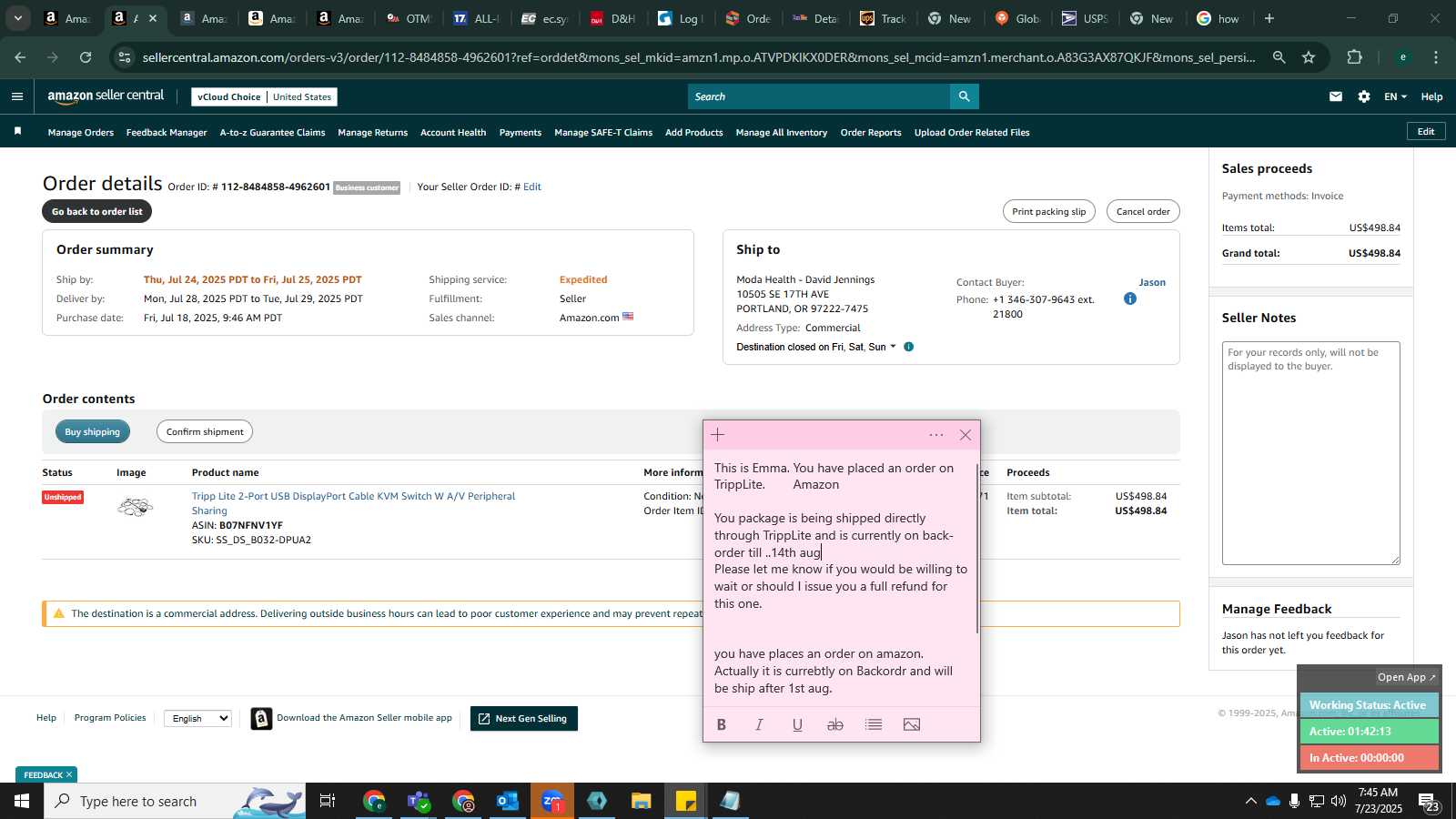The image size is (1456, 819).
Task: Expand EN language dropdown
Action: coord(1395,96)
